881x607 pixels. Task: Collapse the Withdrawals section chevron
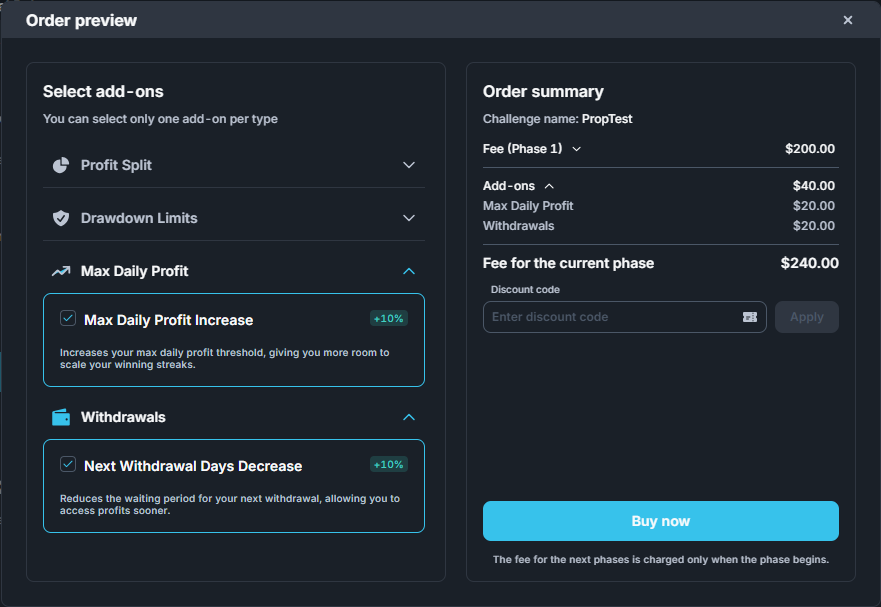(x=408, y=417)
